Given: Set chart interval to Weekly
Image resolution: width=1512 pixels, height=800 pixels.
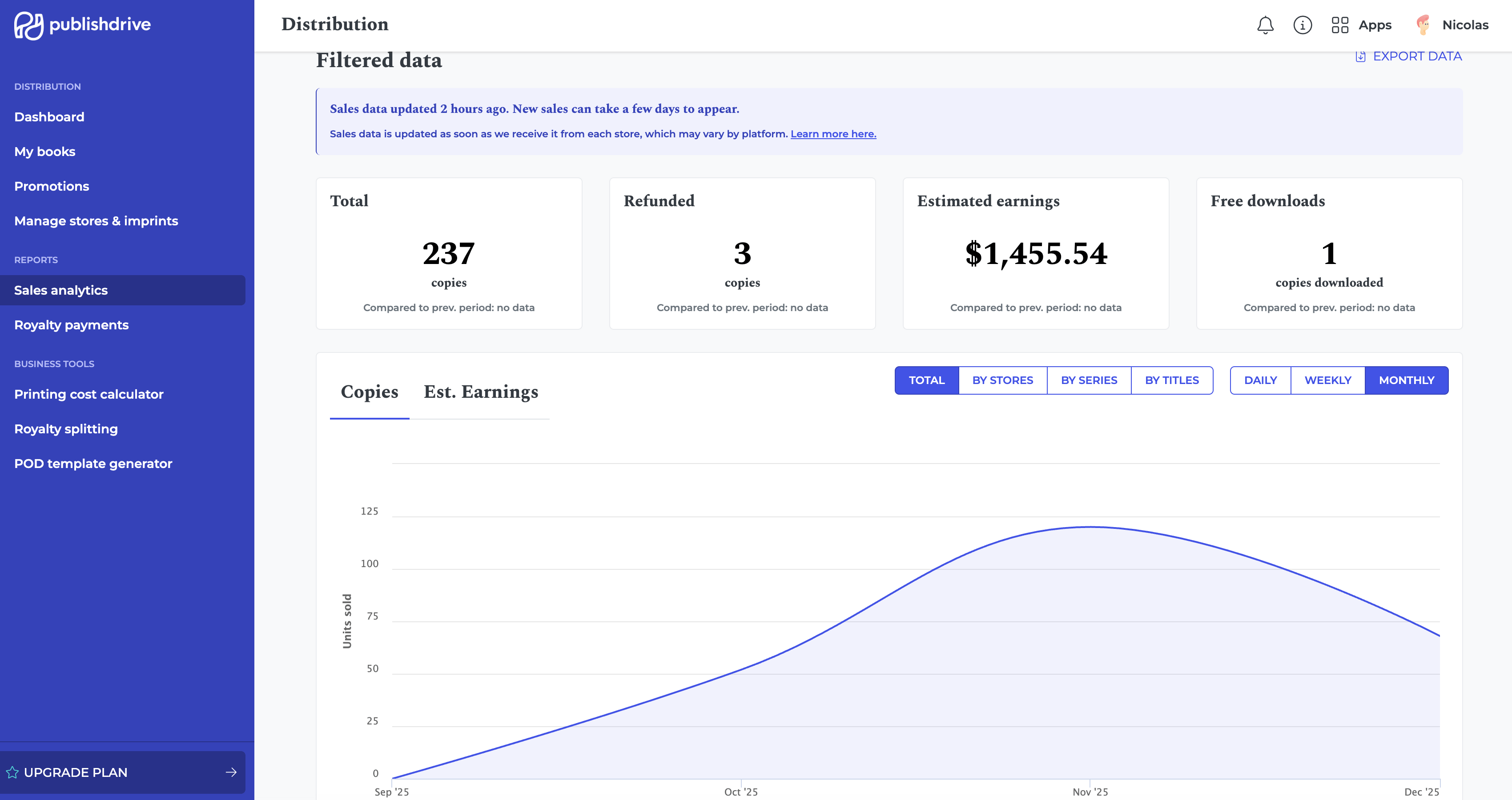Looking at the screenshot, I should [1328, 380].
